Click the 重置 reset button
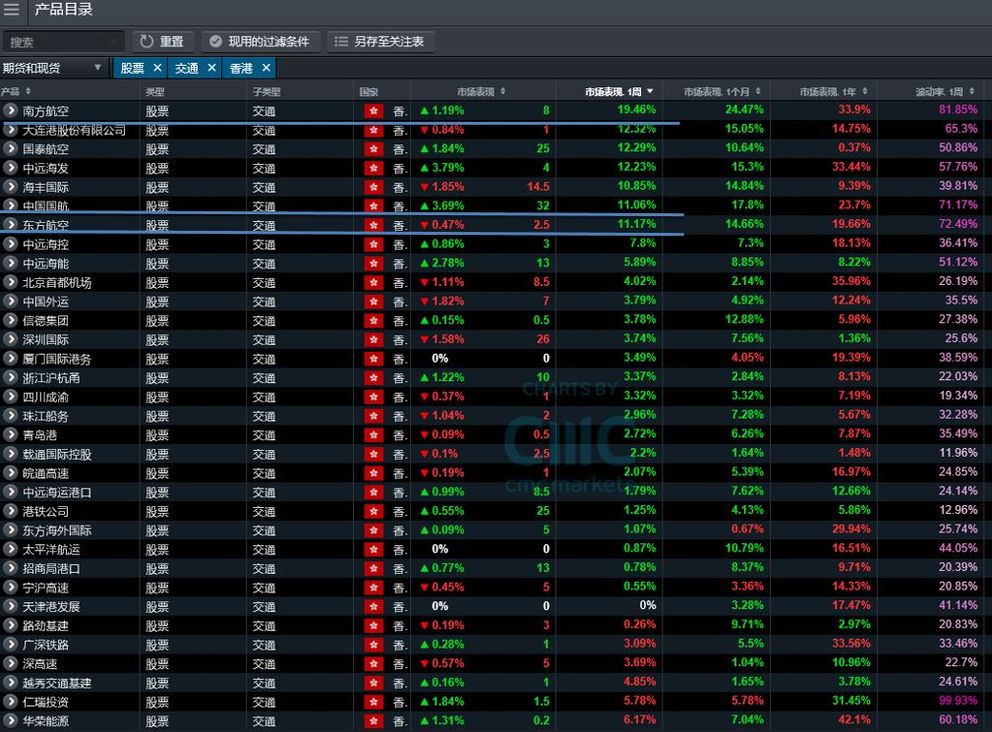This screenshot has height=732, width=992. click(x=162, y=42)
